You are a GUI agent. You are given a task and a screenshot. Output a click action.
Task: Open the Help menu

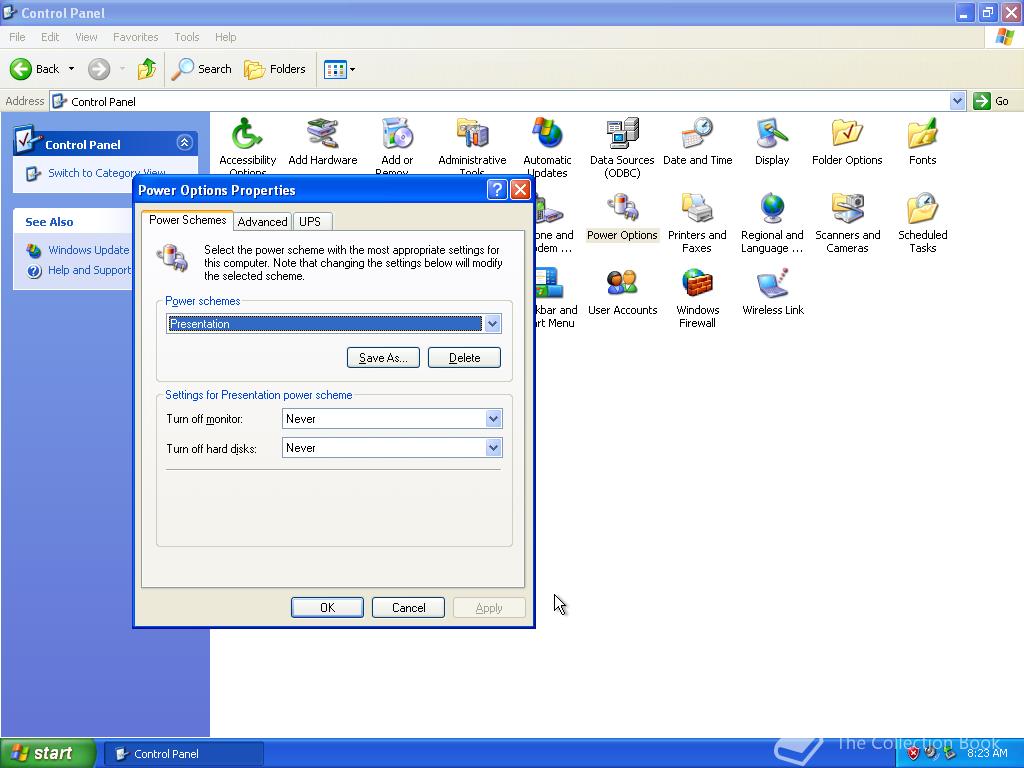click(225, 37)
